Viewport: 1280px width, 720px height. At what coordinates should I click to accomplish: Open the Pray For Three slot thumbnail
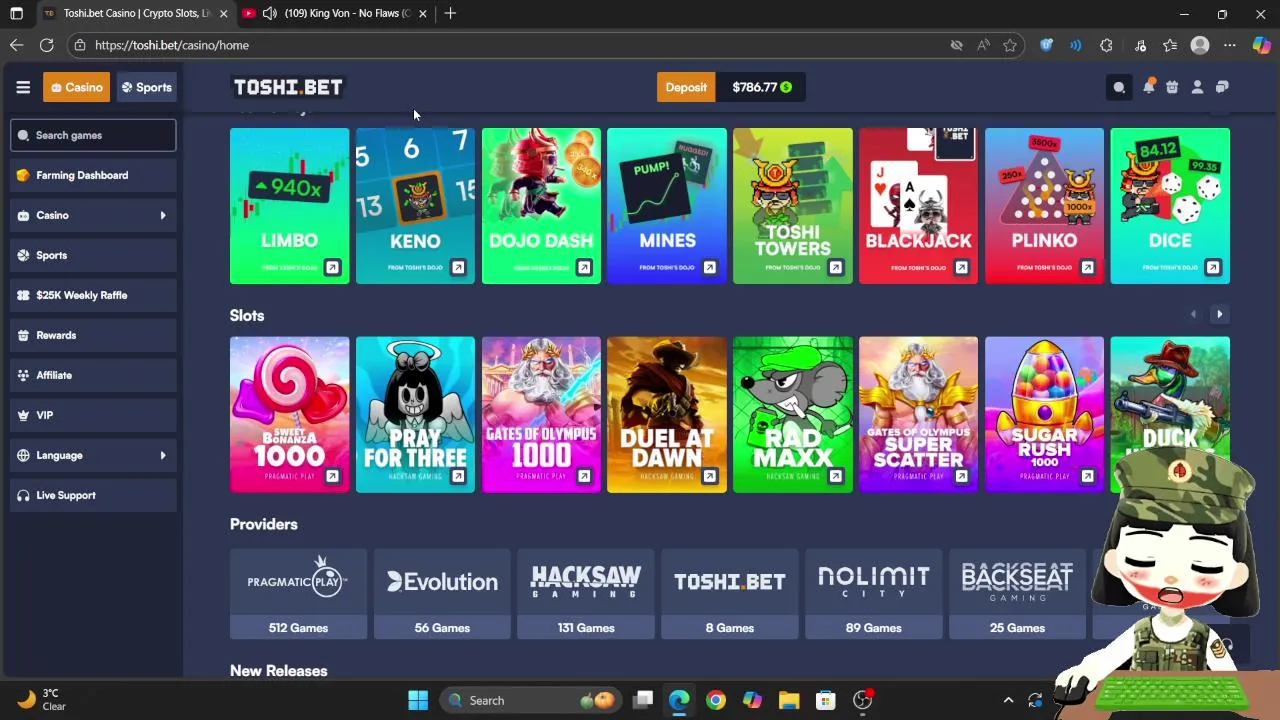tap(415, 415)
